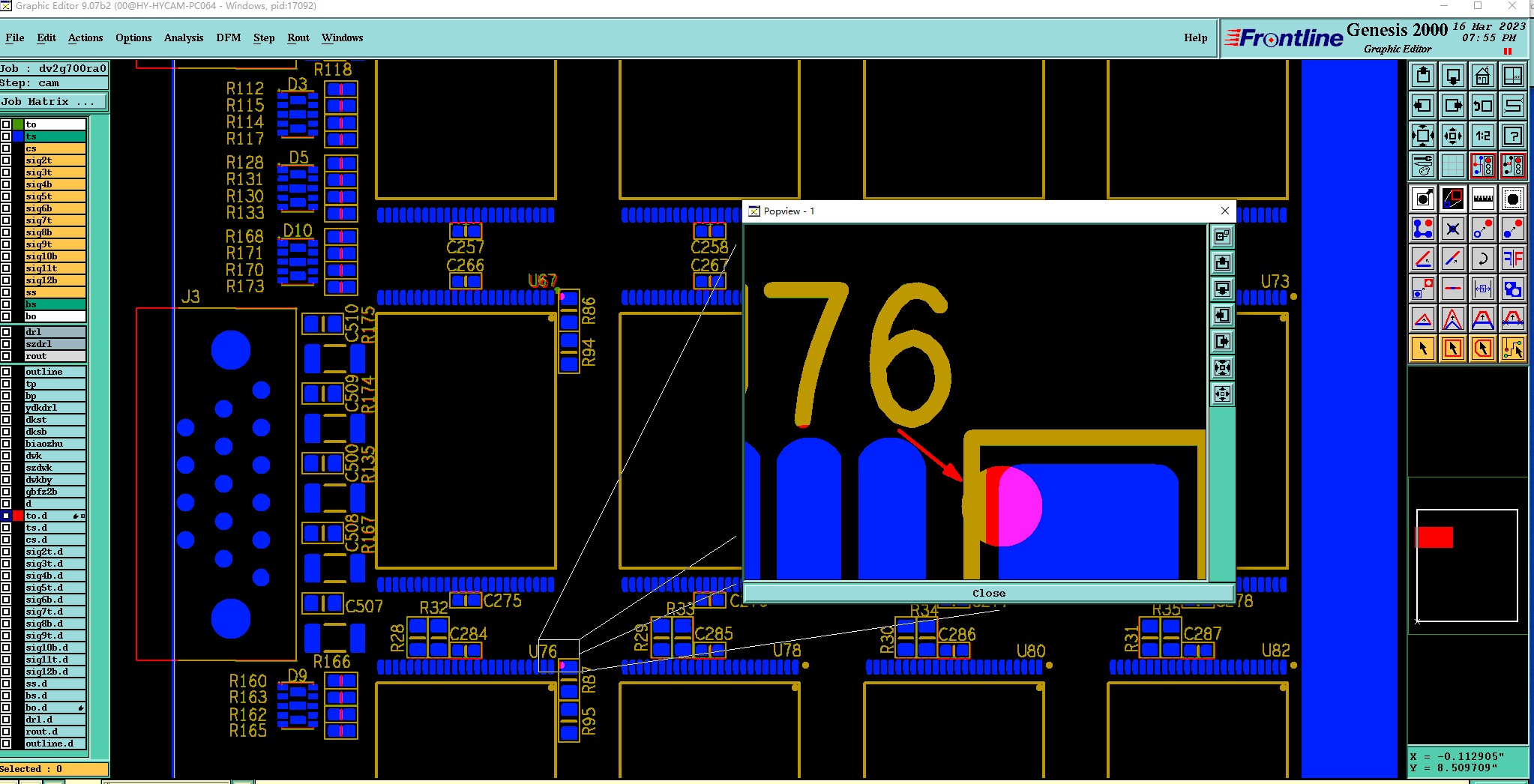Select layer biaozhu in layer list
Image resolution: width=1534 pixels, height=784 pixels.
pyautogui.click(x=55, y=444)
